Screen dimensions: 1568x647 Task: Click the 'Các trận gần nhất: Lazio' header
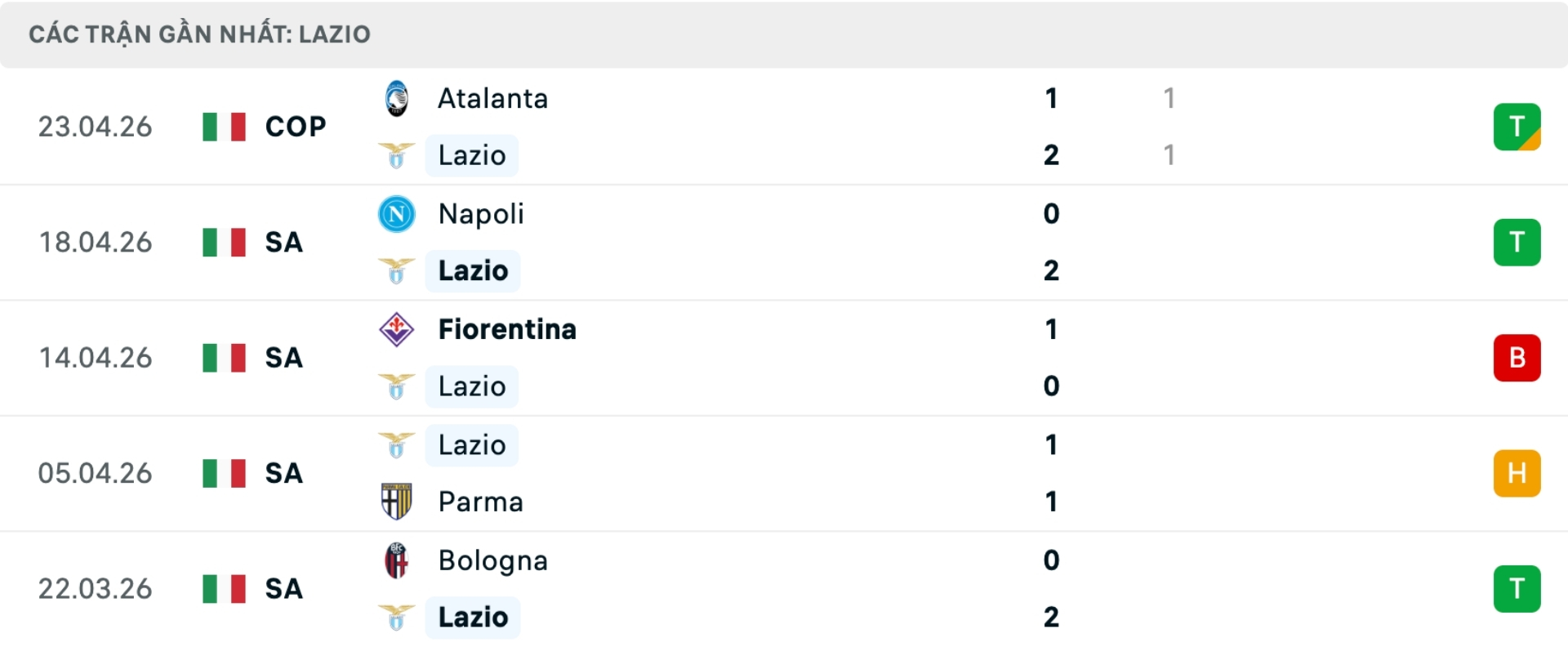[x=199, y=34]
